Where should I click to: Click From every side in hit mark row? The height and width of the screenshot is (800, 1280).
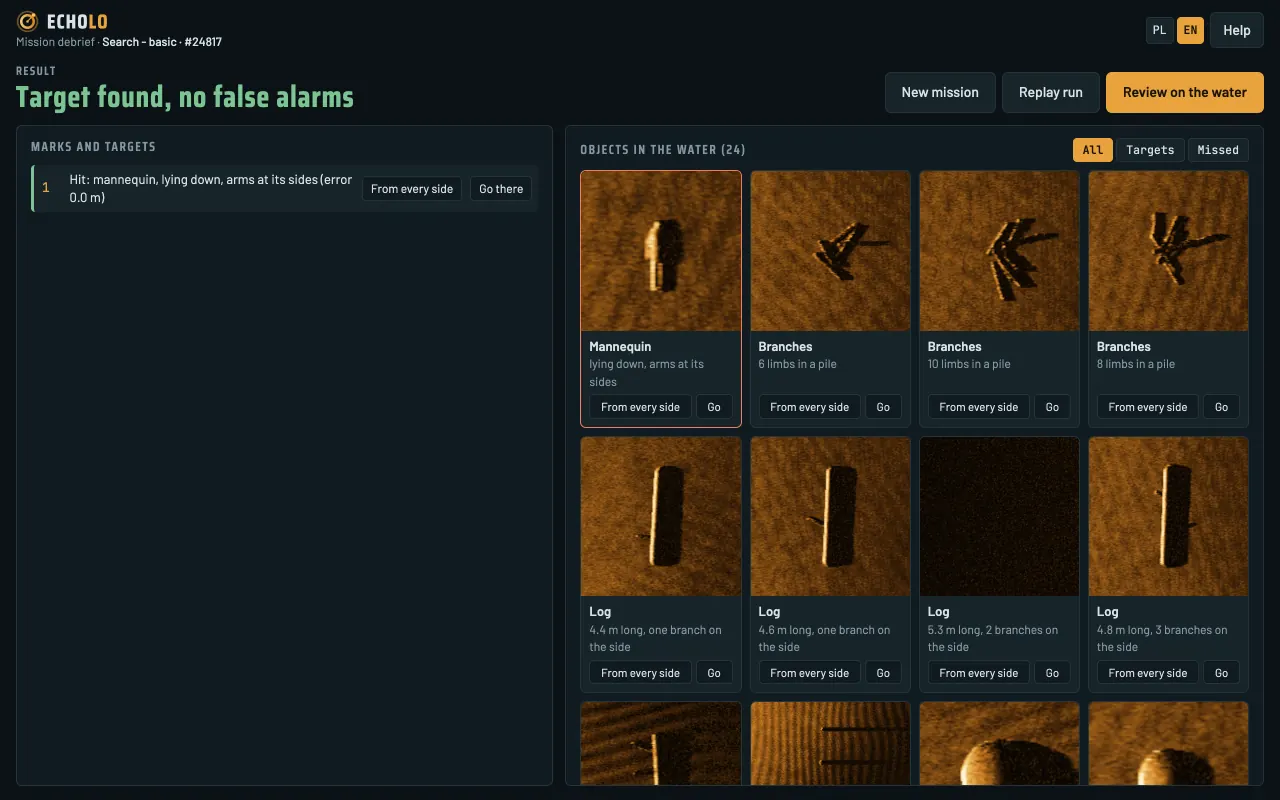click(412, 189)
